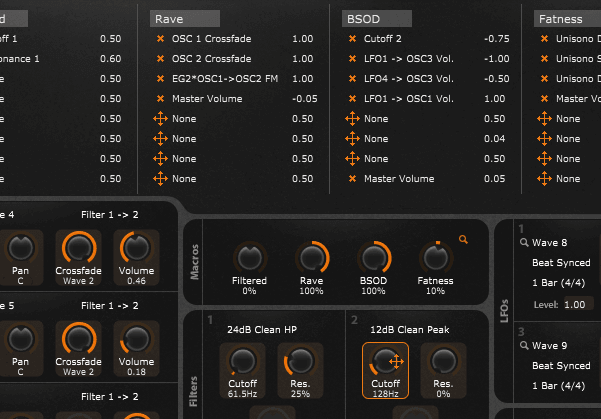Delete the EG2*OSC1->OSC2 FM modulation entry

(160, 78)
